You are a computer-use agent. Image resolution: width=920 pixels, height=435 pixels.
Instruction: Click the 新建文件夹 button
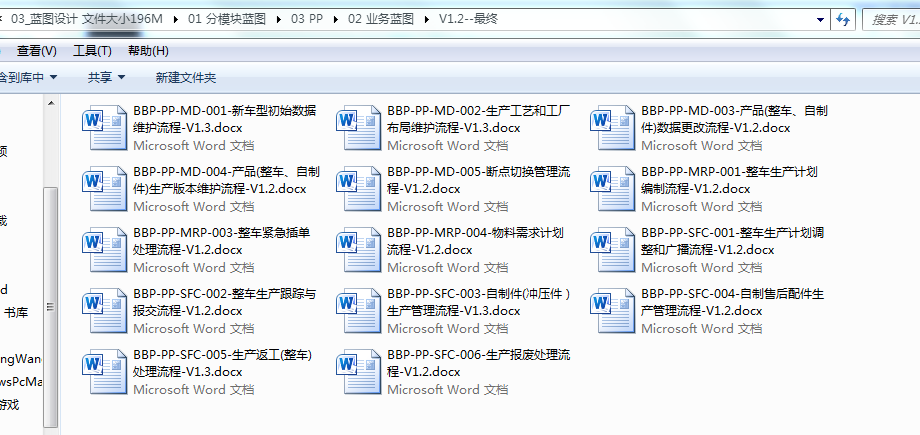tap(185, 77)
